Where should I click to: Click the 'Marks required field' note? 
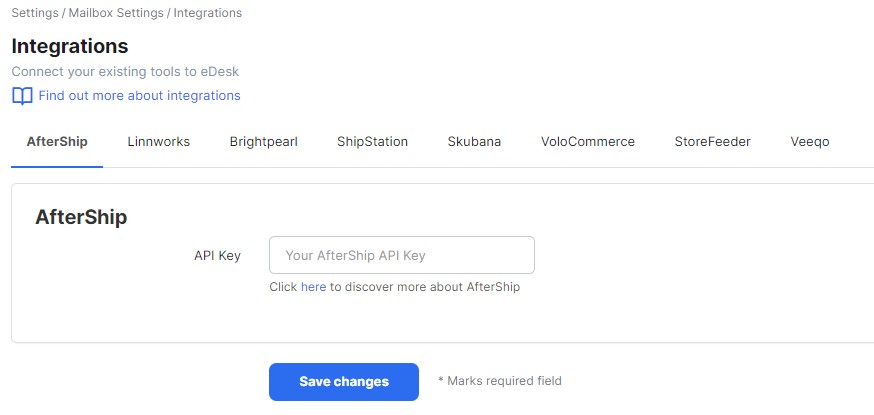[500, 381]
